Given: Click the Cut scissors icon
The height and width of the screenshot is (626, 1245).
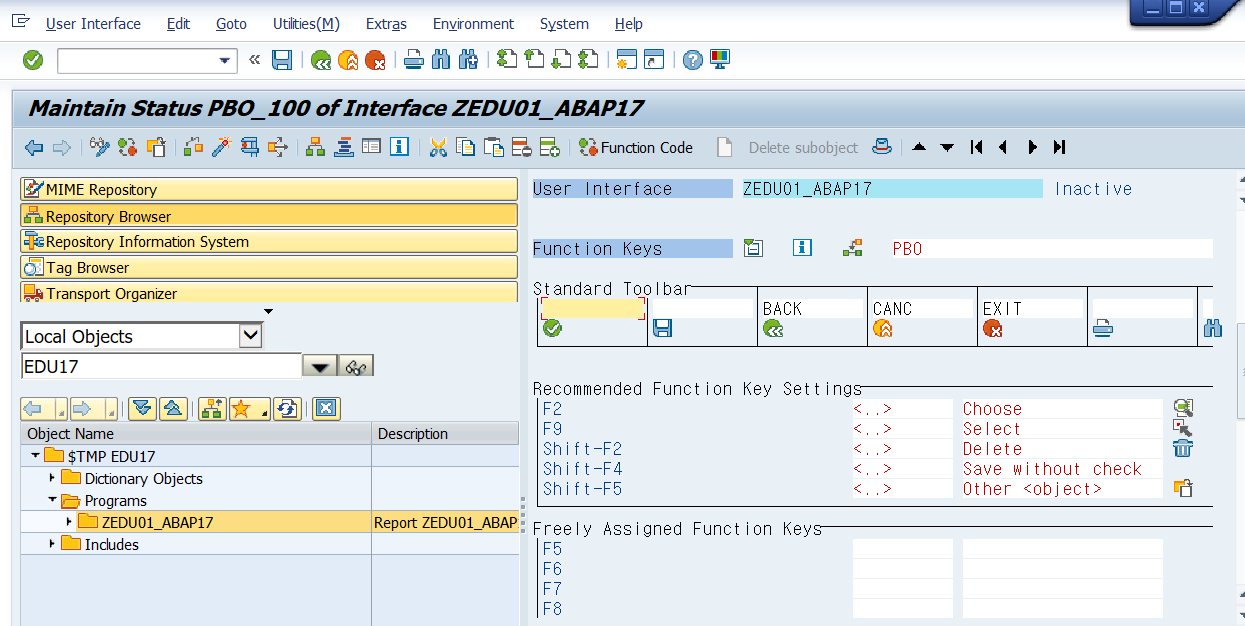Looking at the screenshot, I should pos(438,148).
